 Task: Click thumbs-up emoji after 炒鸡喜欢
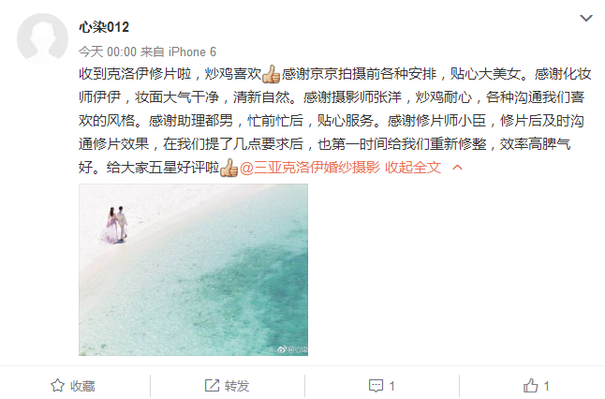(271, 74)
